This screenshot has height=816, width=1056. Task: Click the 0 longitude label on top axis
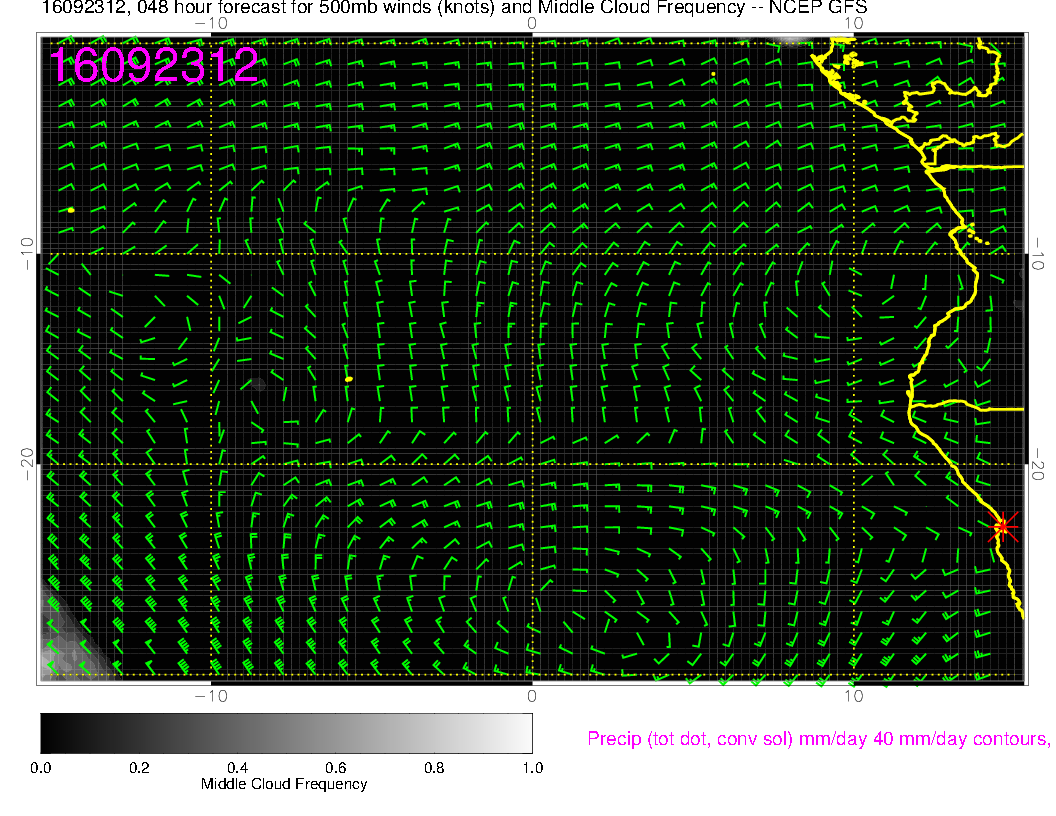[x=532, y=24]
